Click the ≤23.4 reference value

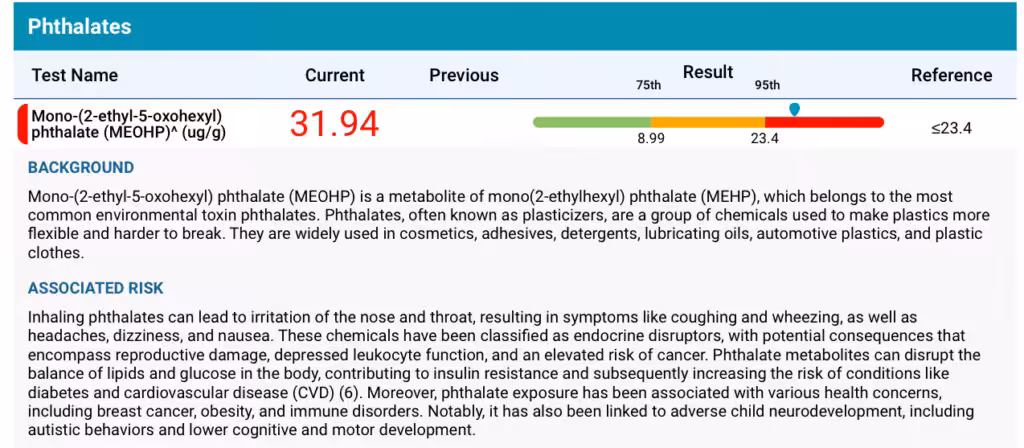(952, 128)
